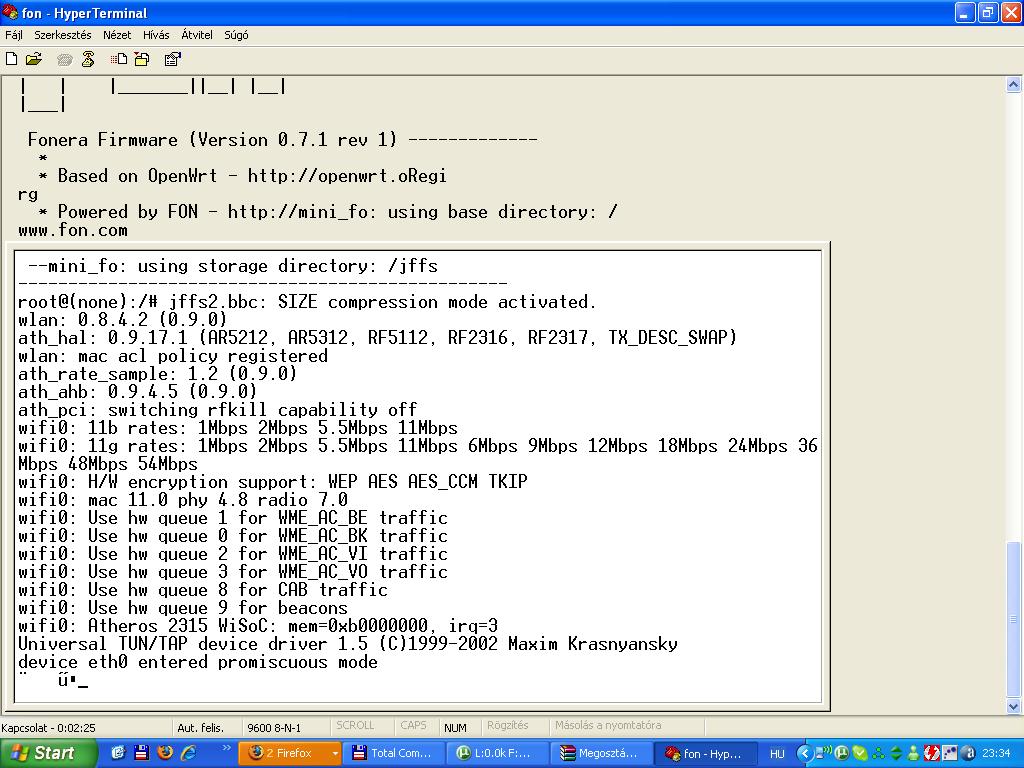Click the Fonera Firmware version line
The width and height of the screenshot is (1024, 768).
click(x=282, y=140)
